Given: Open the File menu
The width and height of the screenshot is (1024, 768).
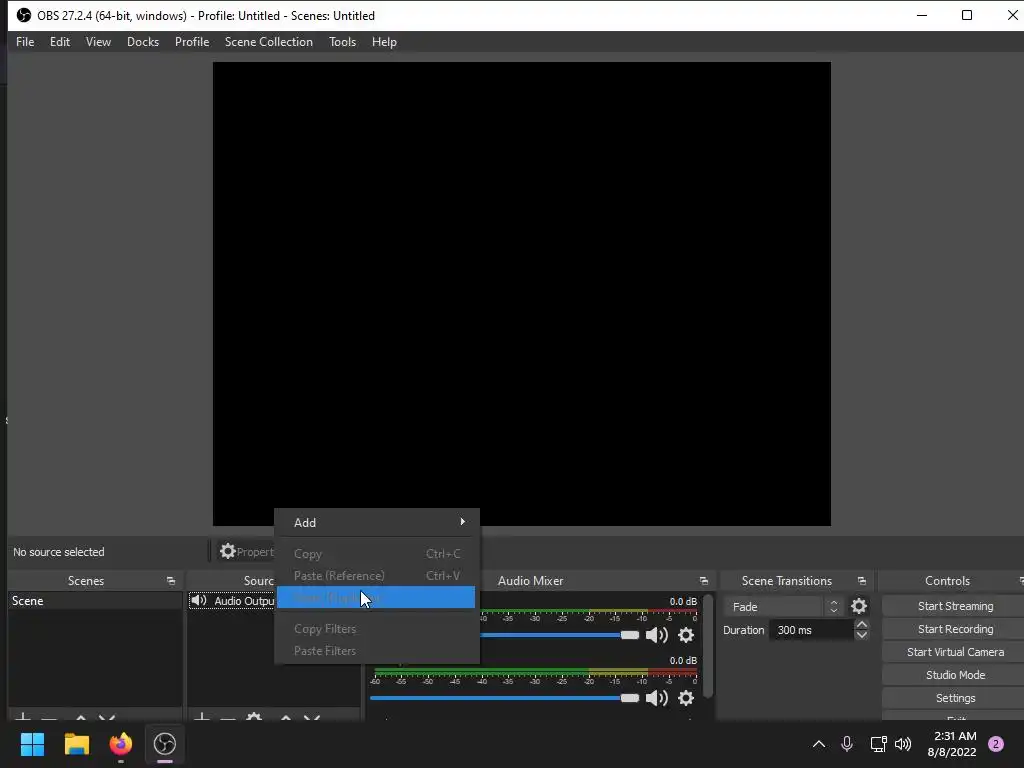Looking at the screenshot, I should 25,42.
